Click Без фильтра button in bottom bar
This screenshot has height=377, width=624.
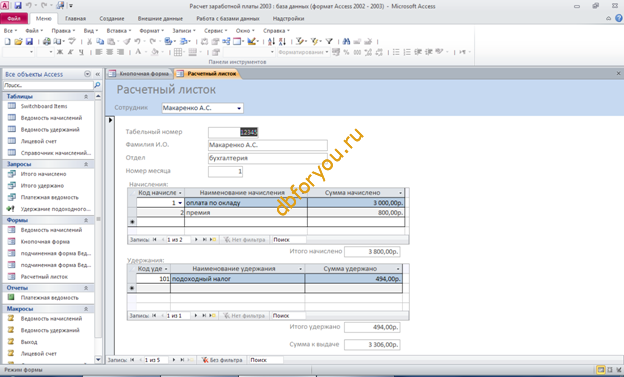222,360
